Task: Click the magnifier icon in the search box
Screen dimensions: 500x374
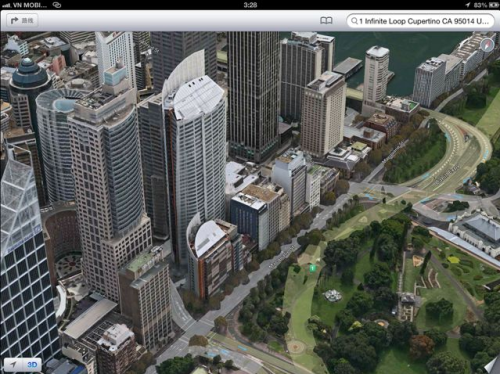Action: tap(354, 21)
